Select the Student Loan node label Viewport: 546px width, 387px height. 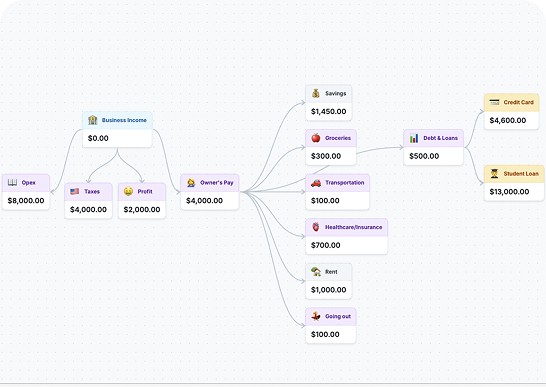(x=521, y=173)
